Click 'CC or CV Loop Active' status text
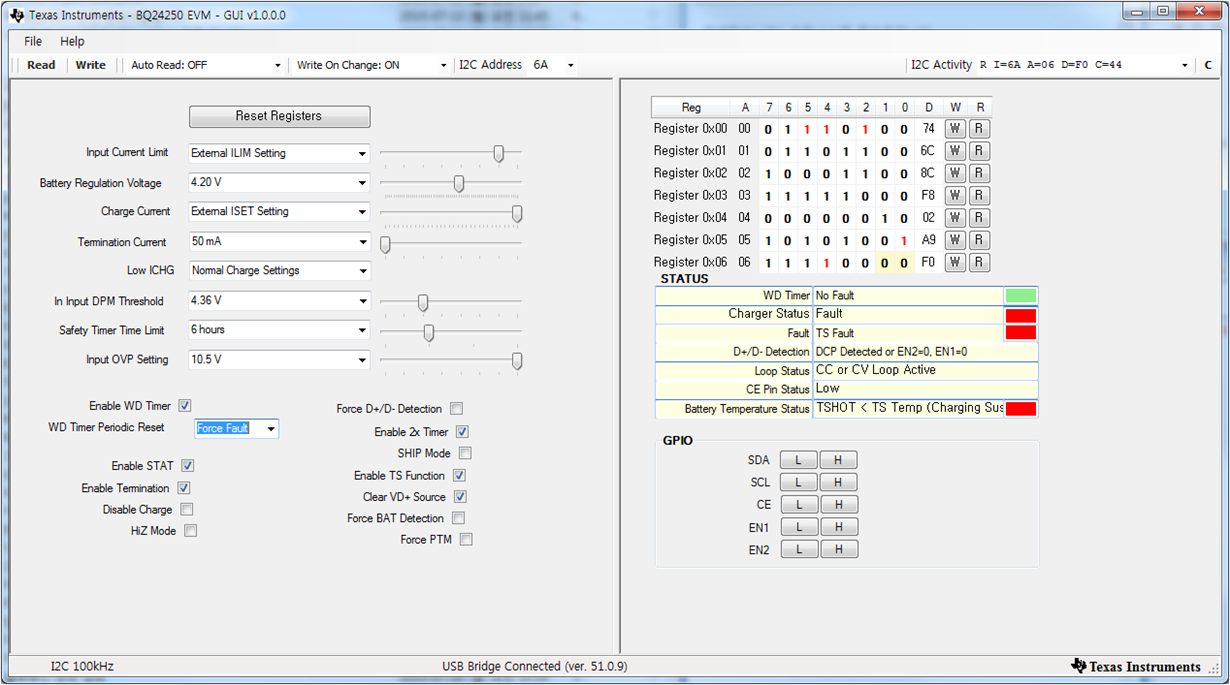This screenshot has height=685, width=1230. click(x=876, y=370)
